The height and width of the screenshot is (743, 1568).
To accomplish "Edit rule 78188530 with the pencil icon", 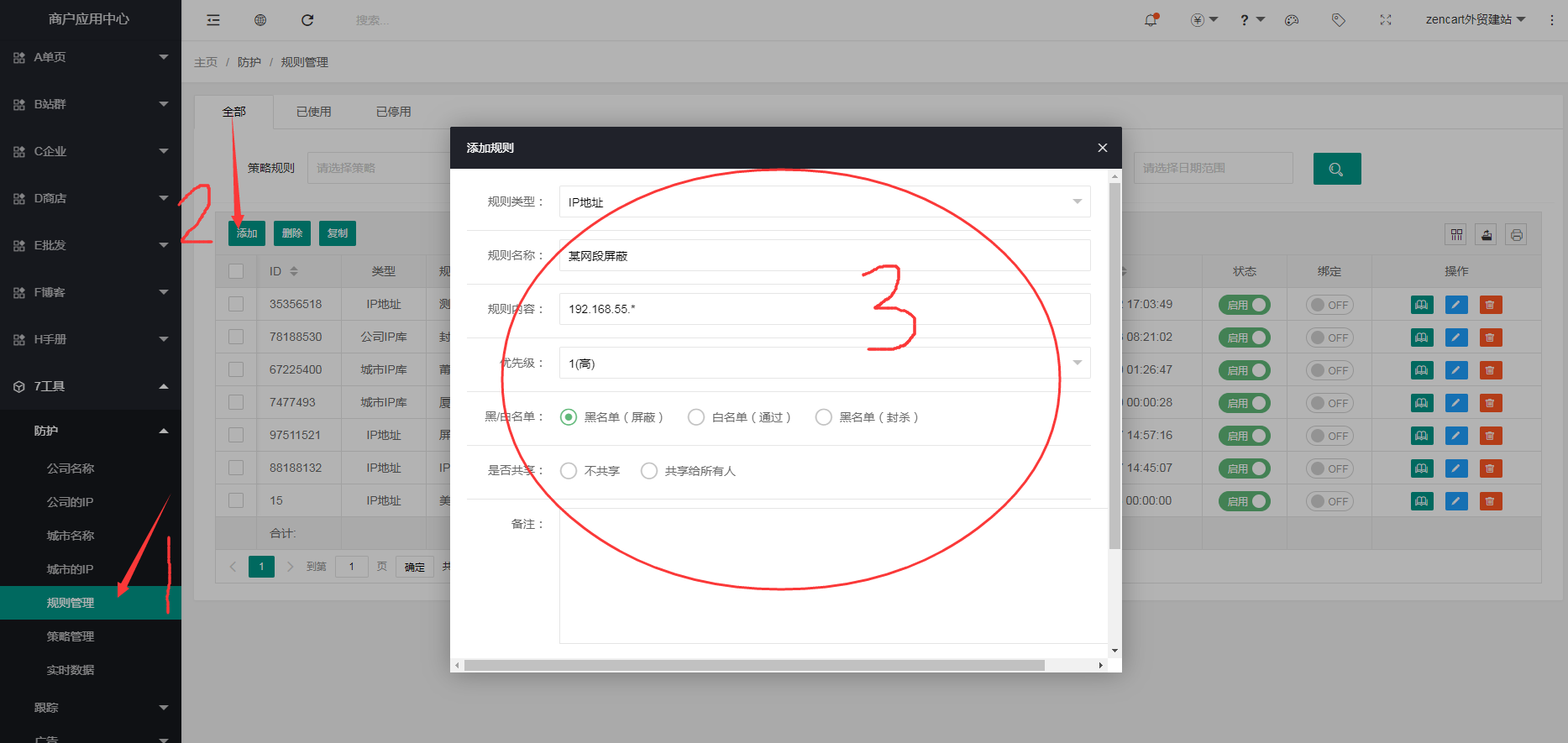I will pyautogui.click(x=1456, y=337).
